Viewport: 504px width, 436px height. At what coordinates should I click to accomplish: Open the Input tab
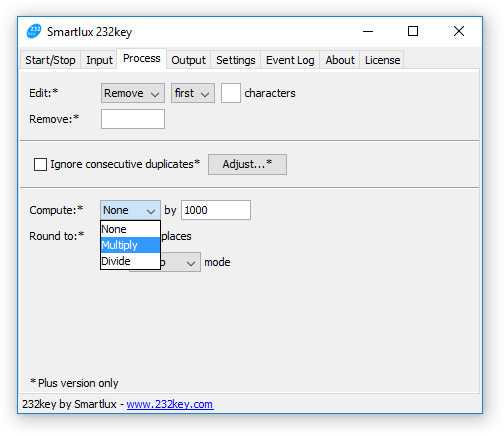tap(99, 60)
